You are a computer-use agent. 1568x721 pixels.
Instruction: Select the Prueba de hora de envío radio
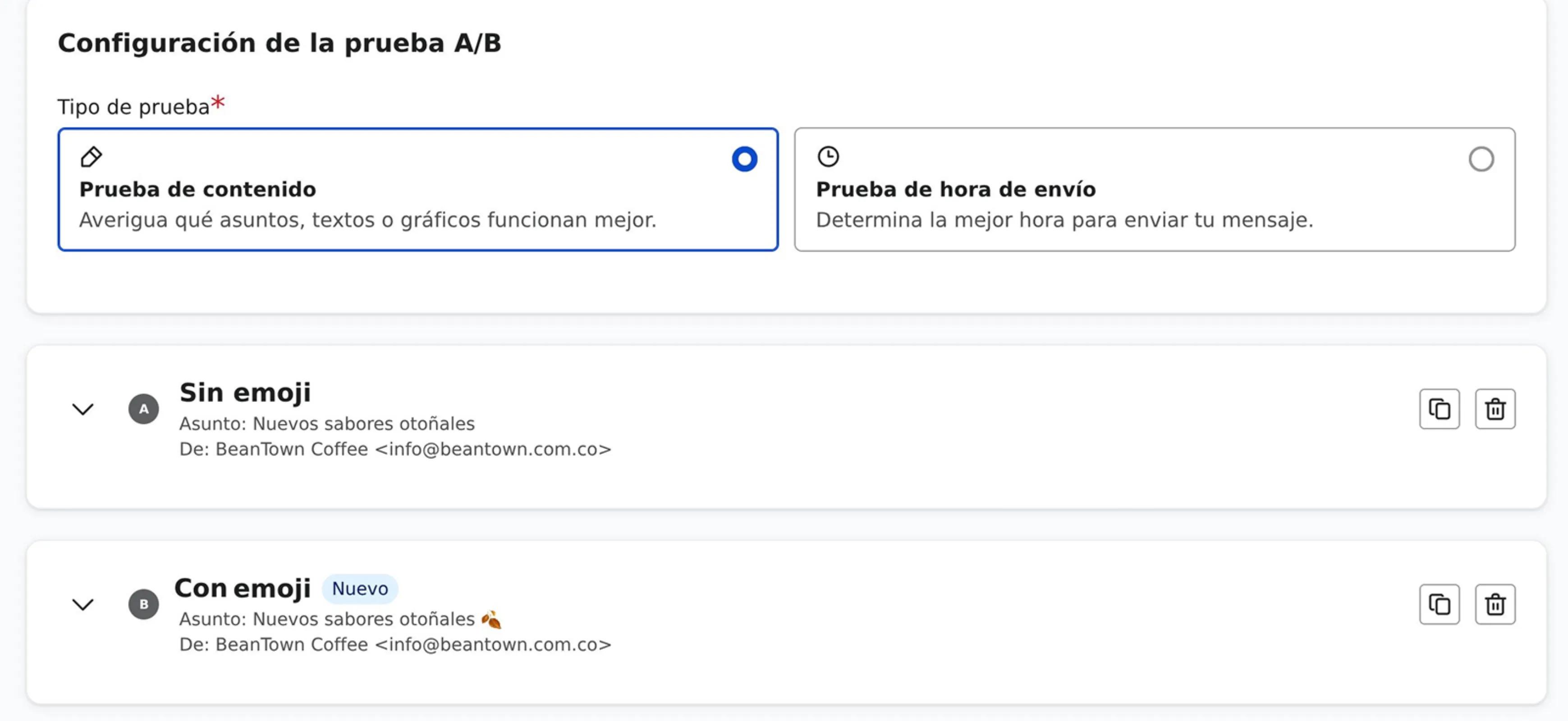point(1481,160)
